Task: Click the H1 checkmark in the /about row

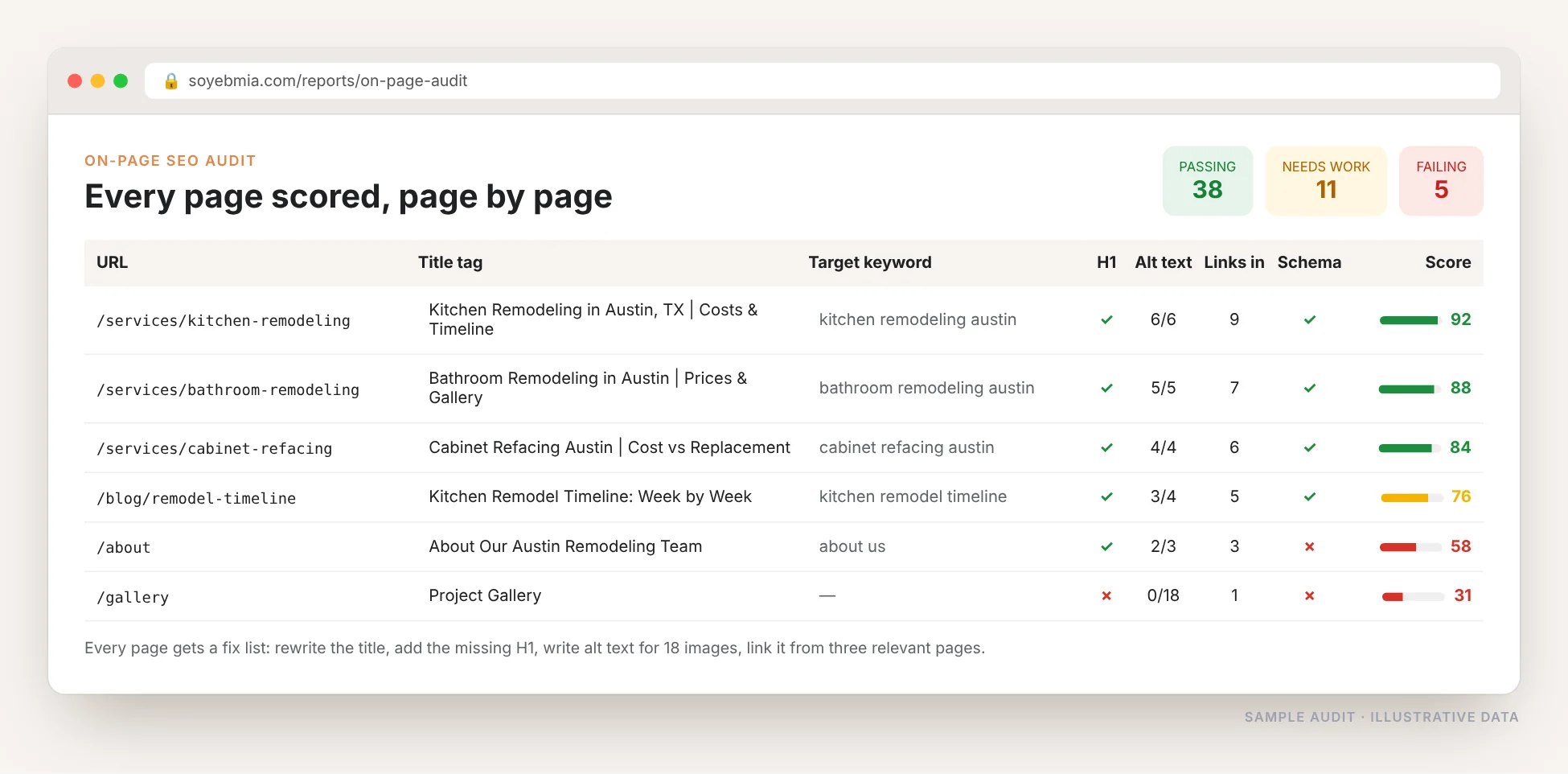Action: point(1106,547)
